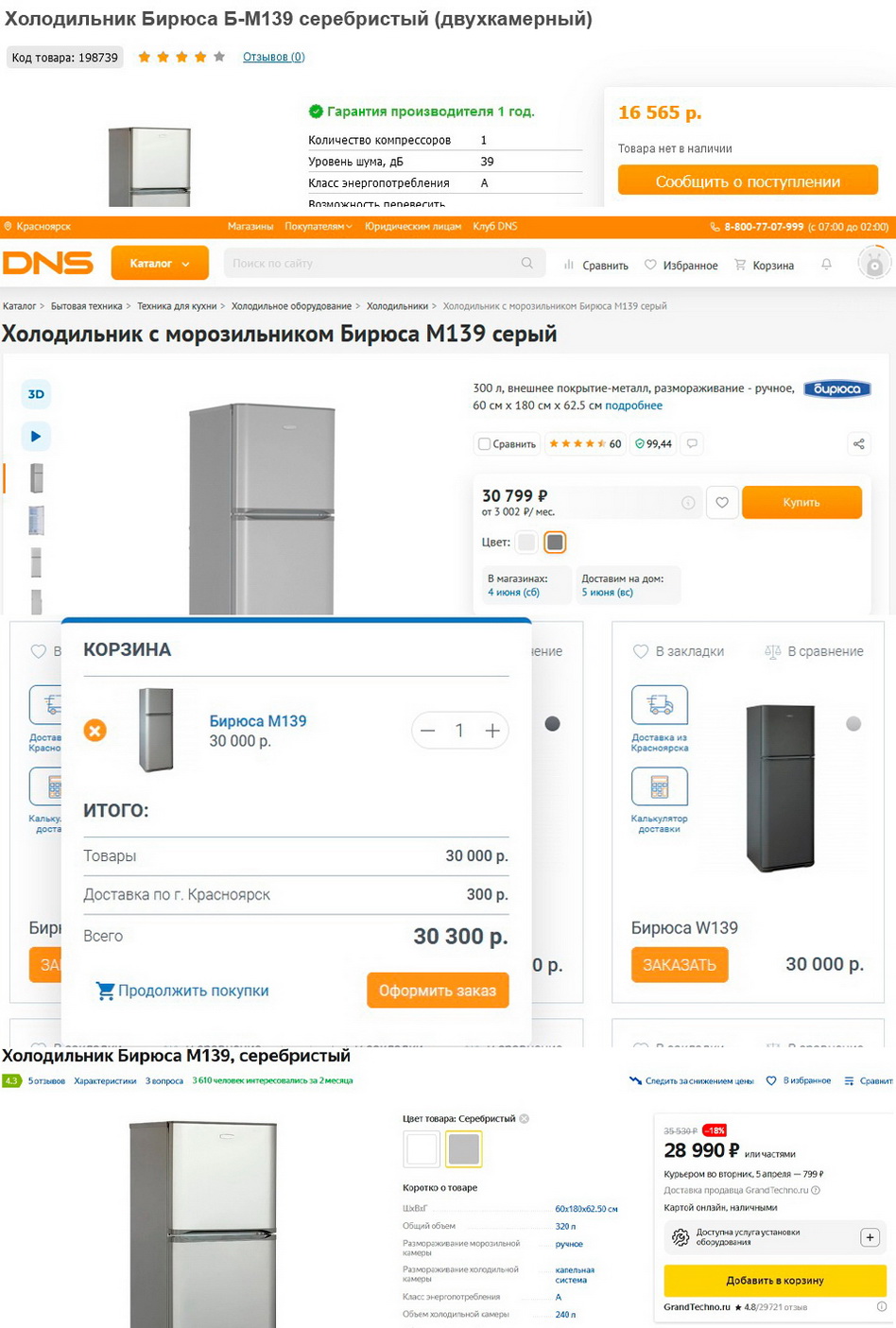
Task: Click ЗАКАЗАТЬ for Бирюса W139
Action: coord(680,965)
